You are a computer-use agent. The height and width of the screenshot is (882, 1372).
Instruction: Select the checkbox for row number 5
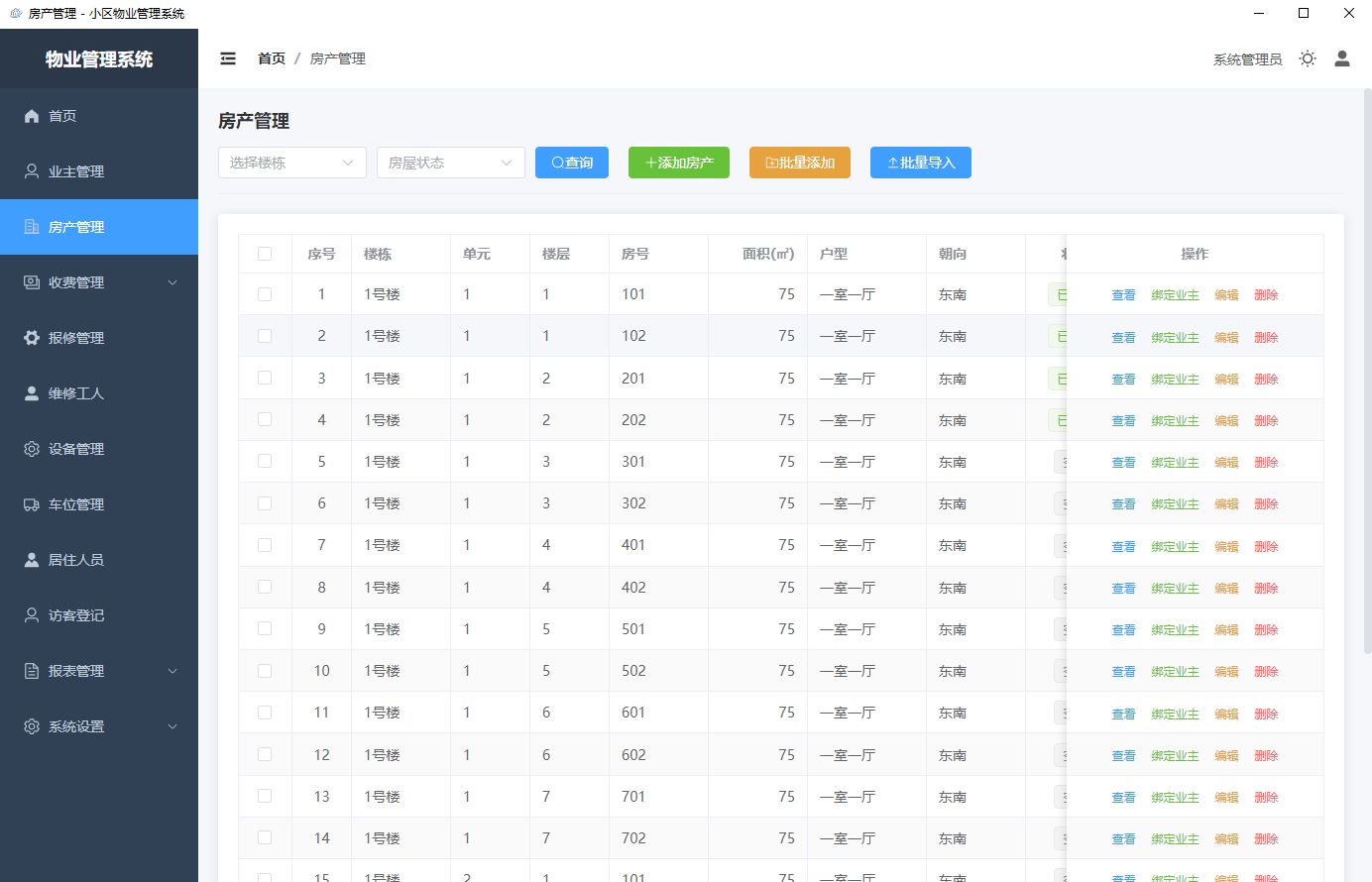click(265, 462)
